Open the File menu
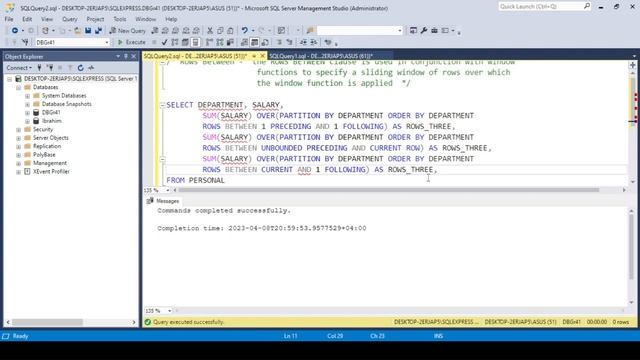Screen dimensions: 640x360 (x=9, y=19)
